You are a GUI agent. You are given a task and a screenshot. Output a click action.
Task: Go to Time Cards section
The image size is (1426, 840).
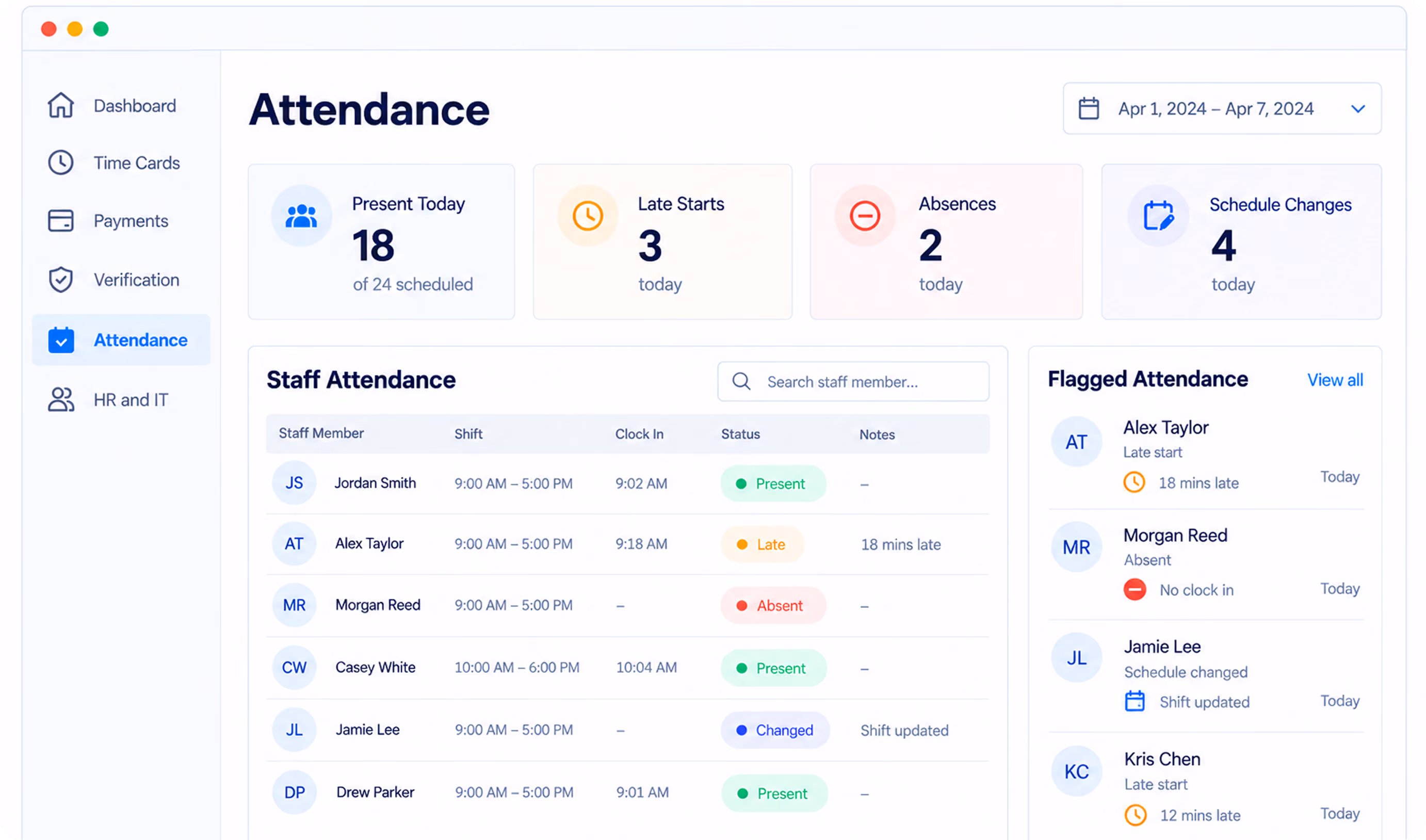point(121,163)
